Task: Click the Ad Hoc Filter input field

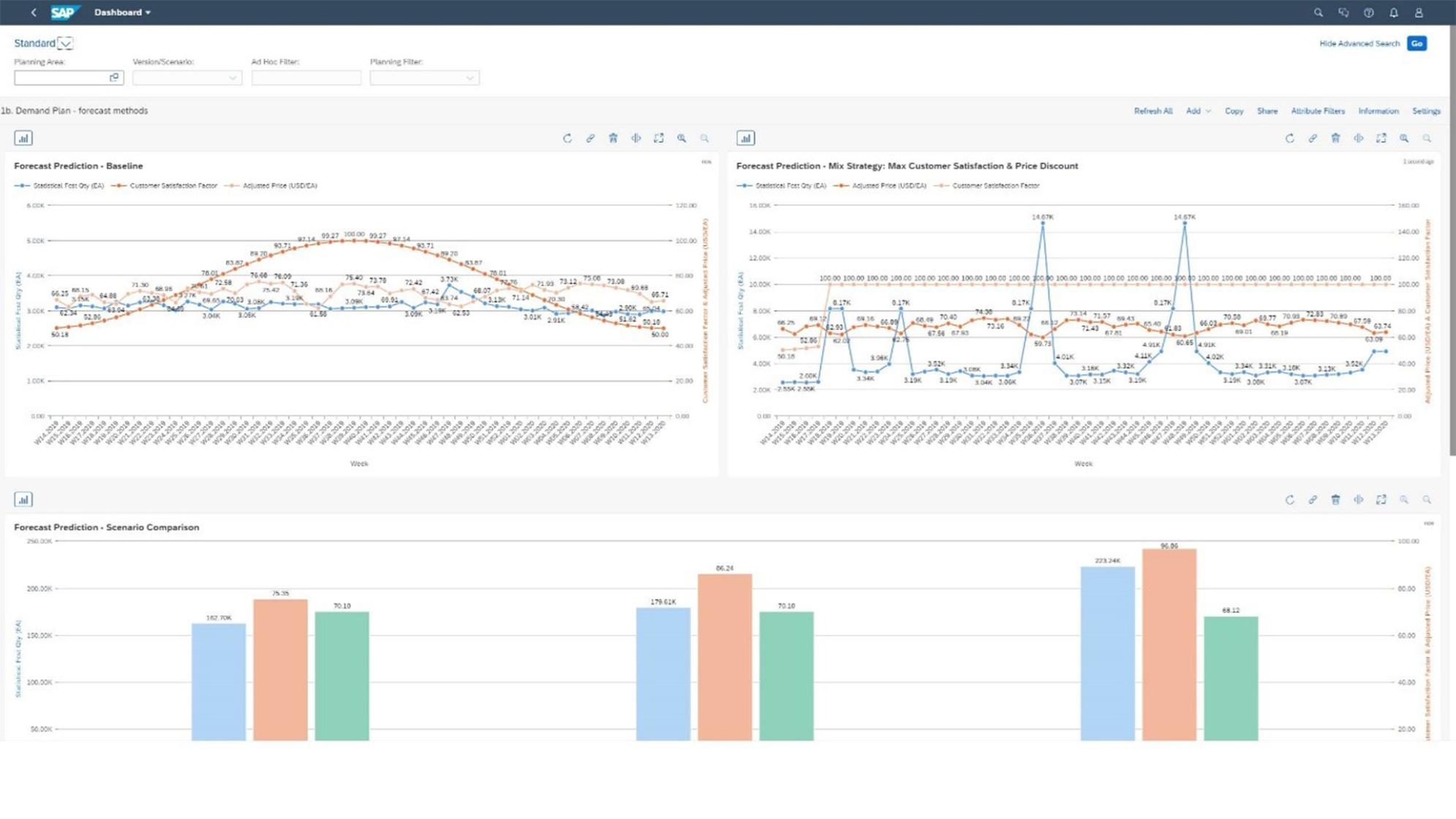Action: (306, 78)
